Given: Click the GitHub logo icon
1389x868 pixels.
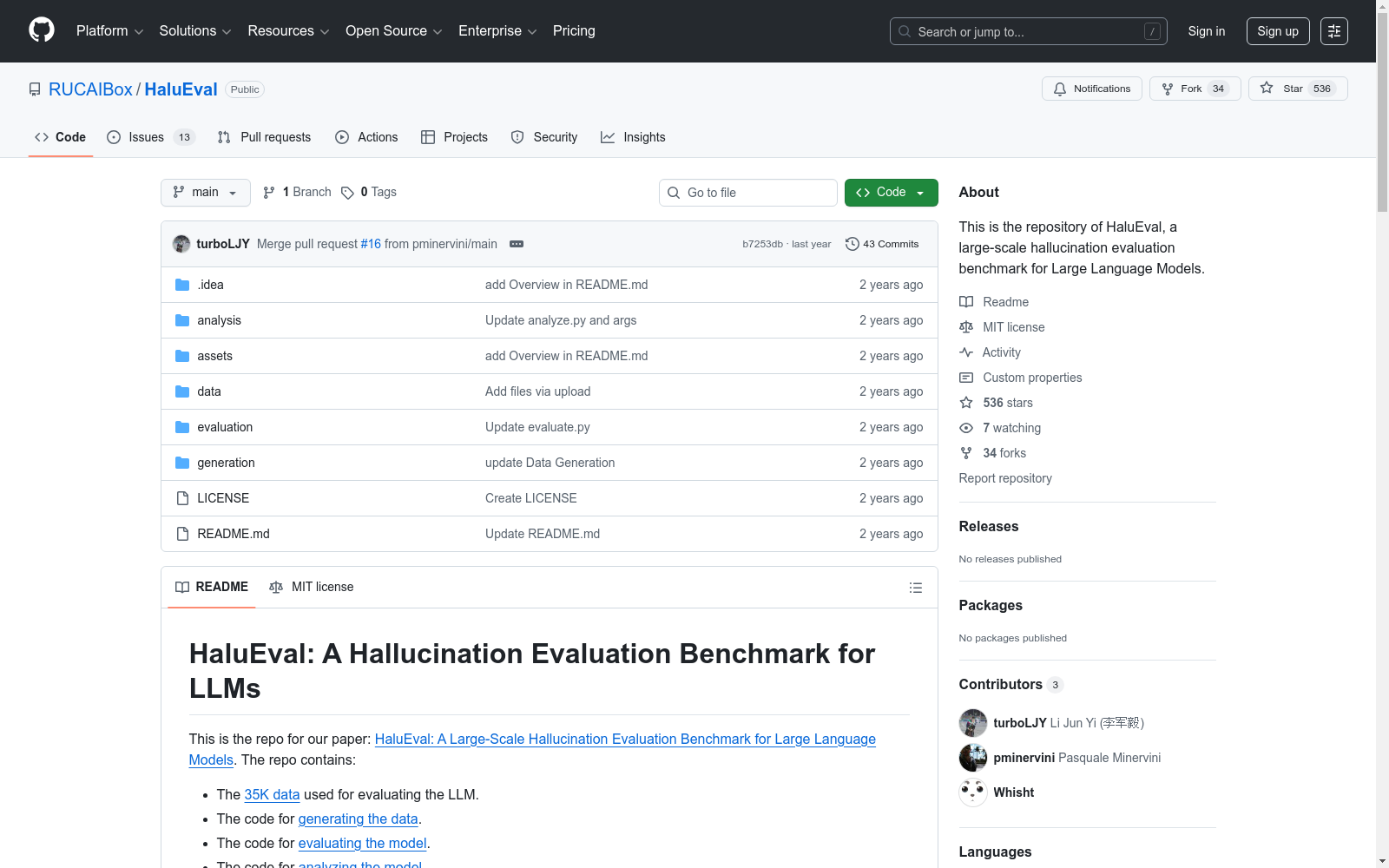Looking at the screenshot, I should point(42,30).
